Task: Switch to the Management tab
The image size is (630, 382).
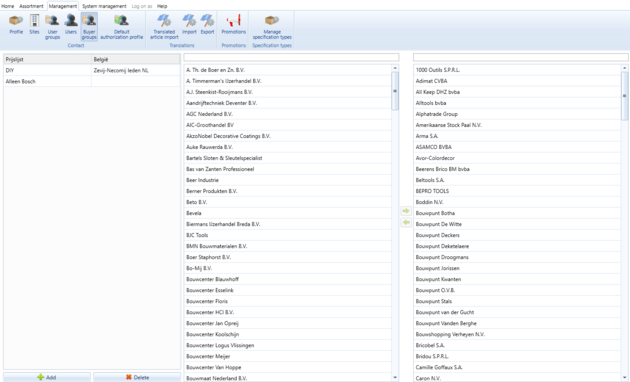Action: 63,6
